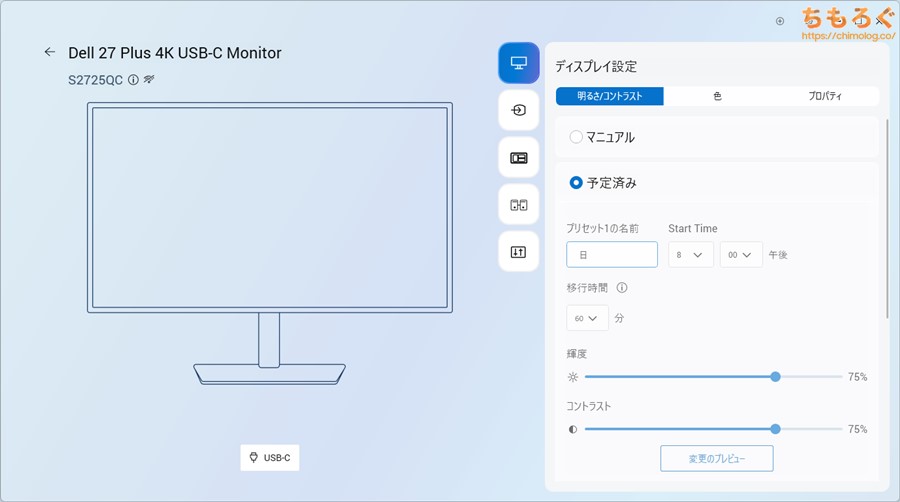This screenshot has height=502, width=900.
Task: Click the info icon beside S2725QC
Action: point(133,79)
